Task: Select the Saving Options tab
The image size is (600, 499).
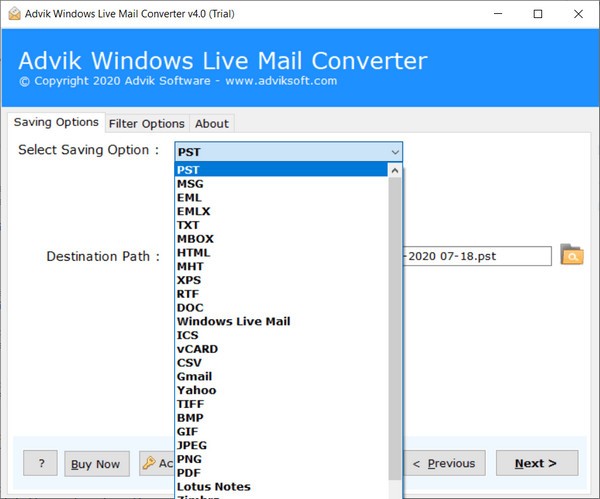Action: click(56, 122)
